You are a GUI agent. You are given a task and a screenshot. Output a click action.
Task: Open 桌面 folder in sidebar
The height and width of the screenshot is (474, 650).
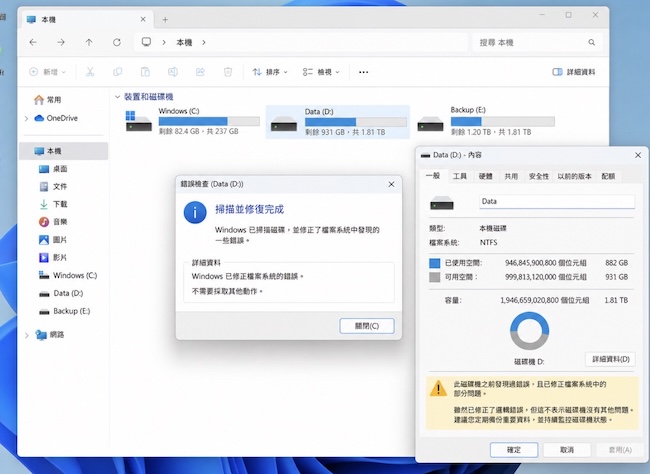(x=53, y=169)
